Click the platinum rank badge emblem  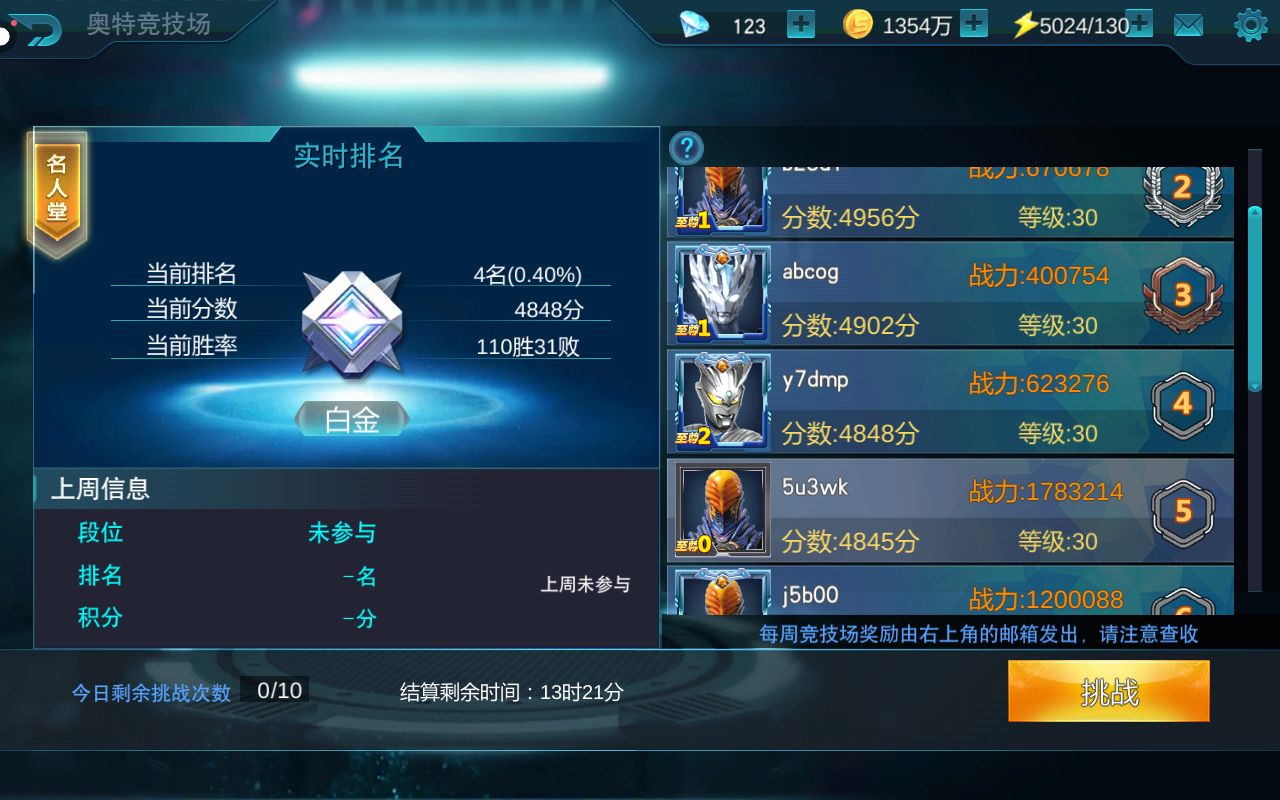352,323
